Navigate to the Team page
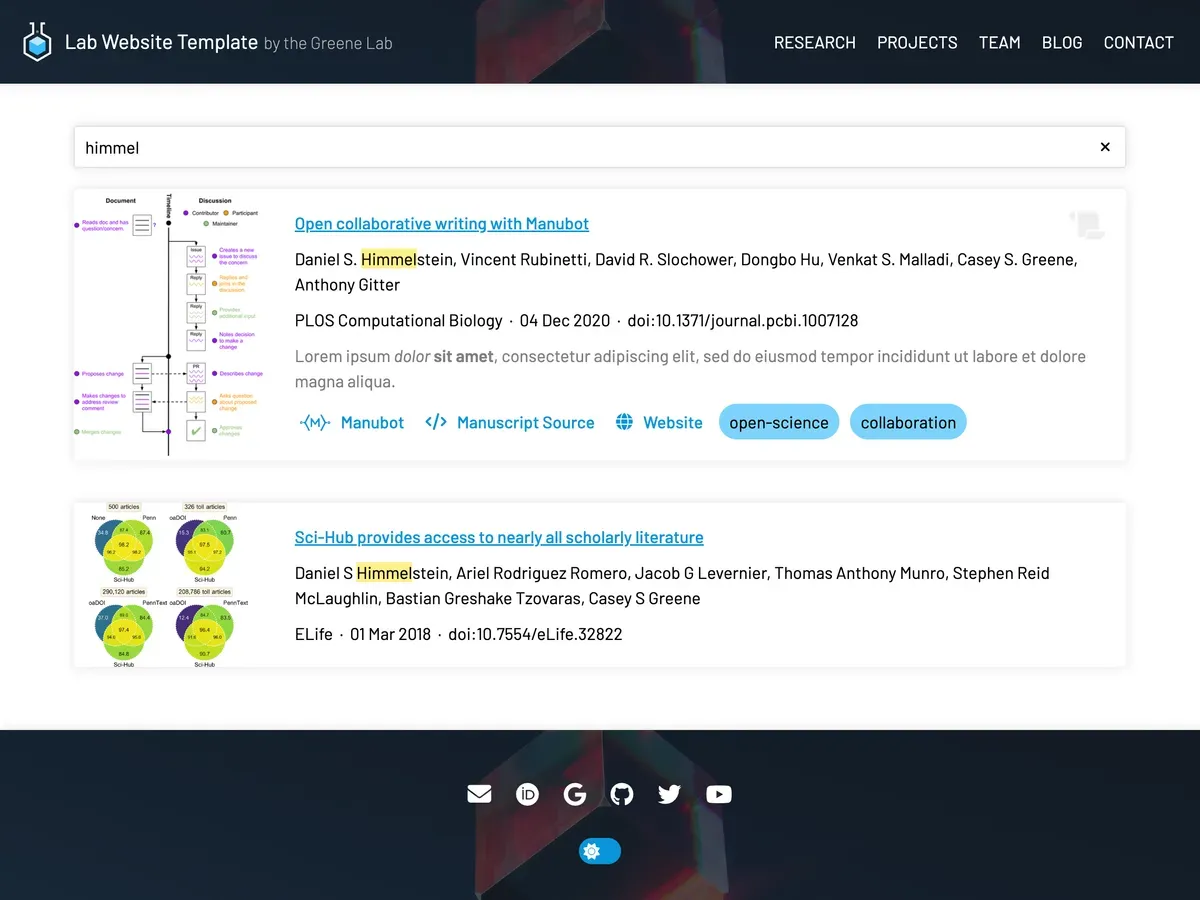Viewport: 1200px width, 900px height. [999, 42]
